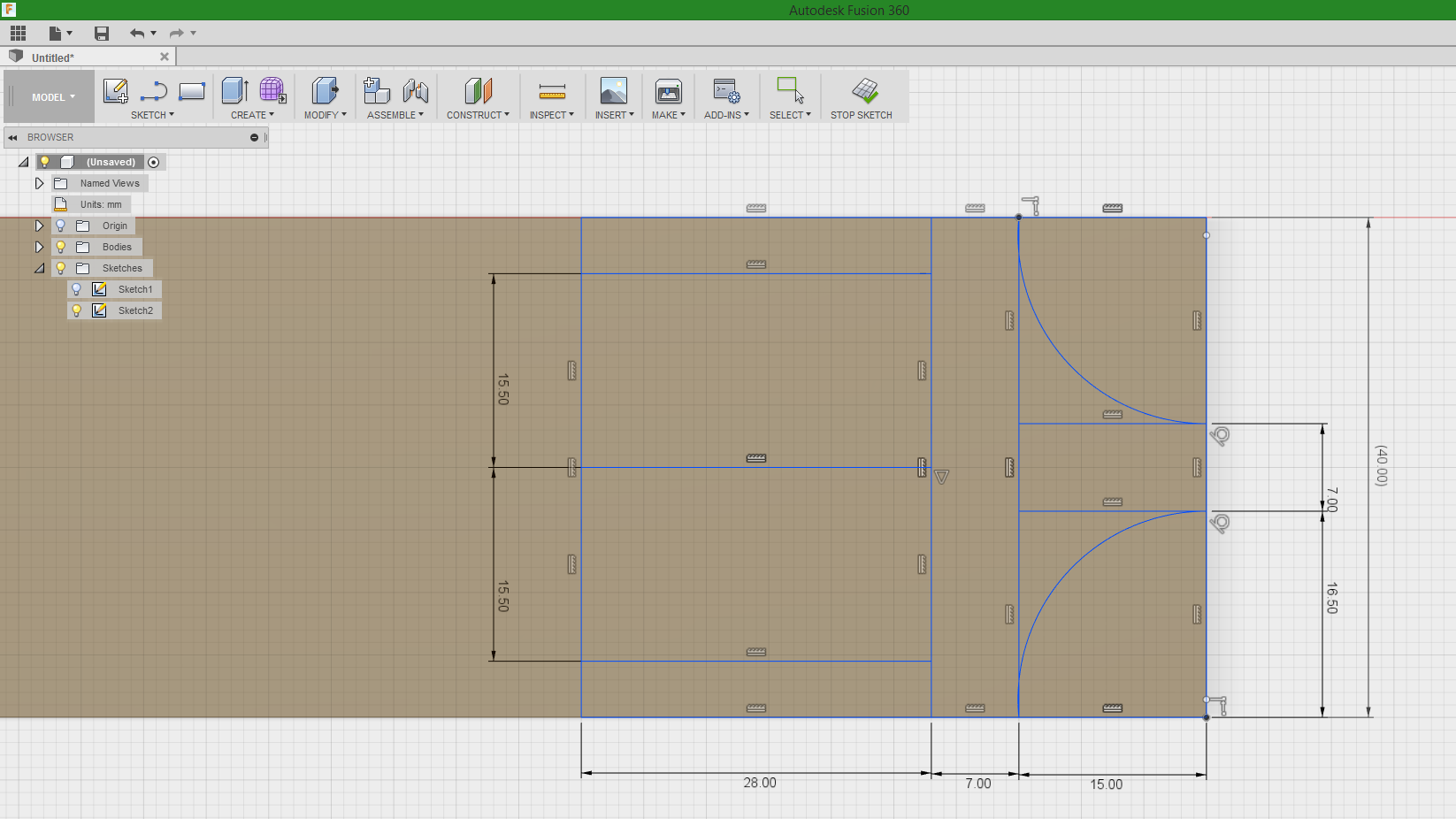Open the MAKE dropdown
The image size is (1456, 819).
pos(669,115)
